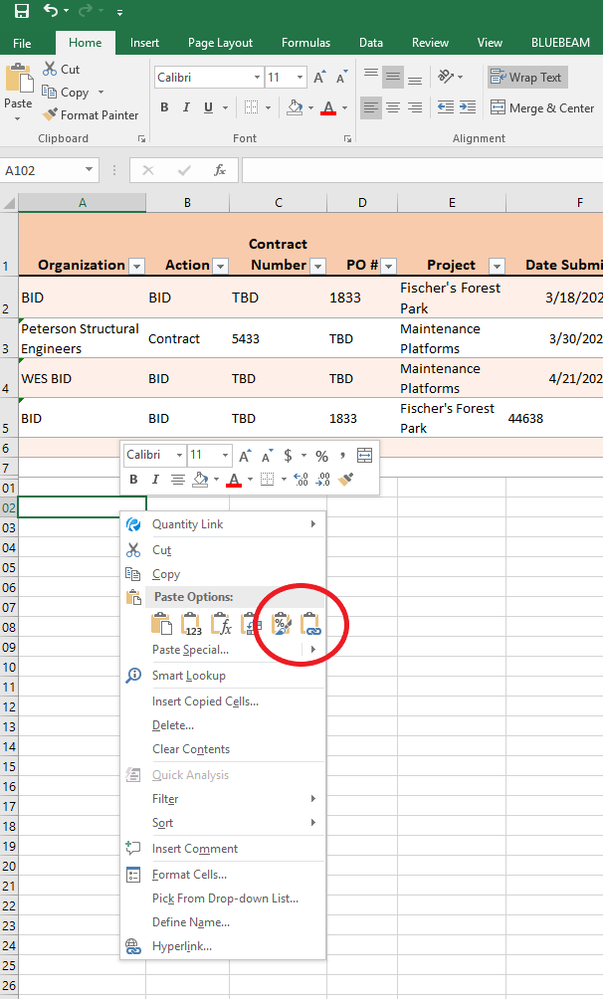Open the Font name dropdown in ribbon
Image resolution: width=603 pixels, height=999 pixels.
257,78
